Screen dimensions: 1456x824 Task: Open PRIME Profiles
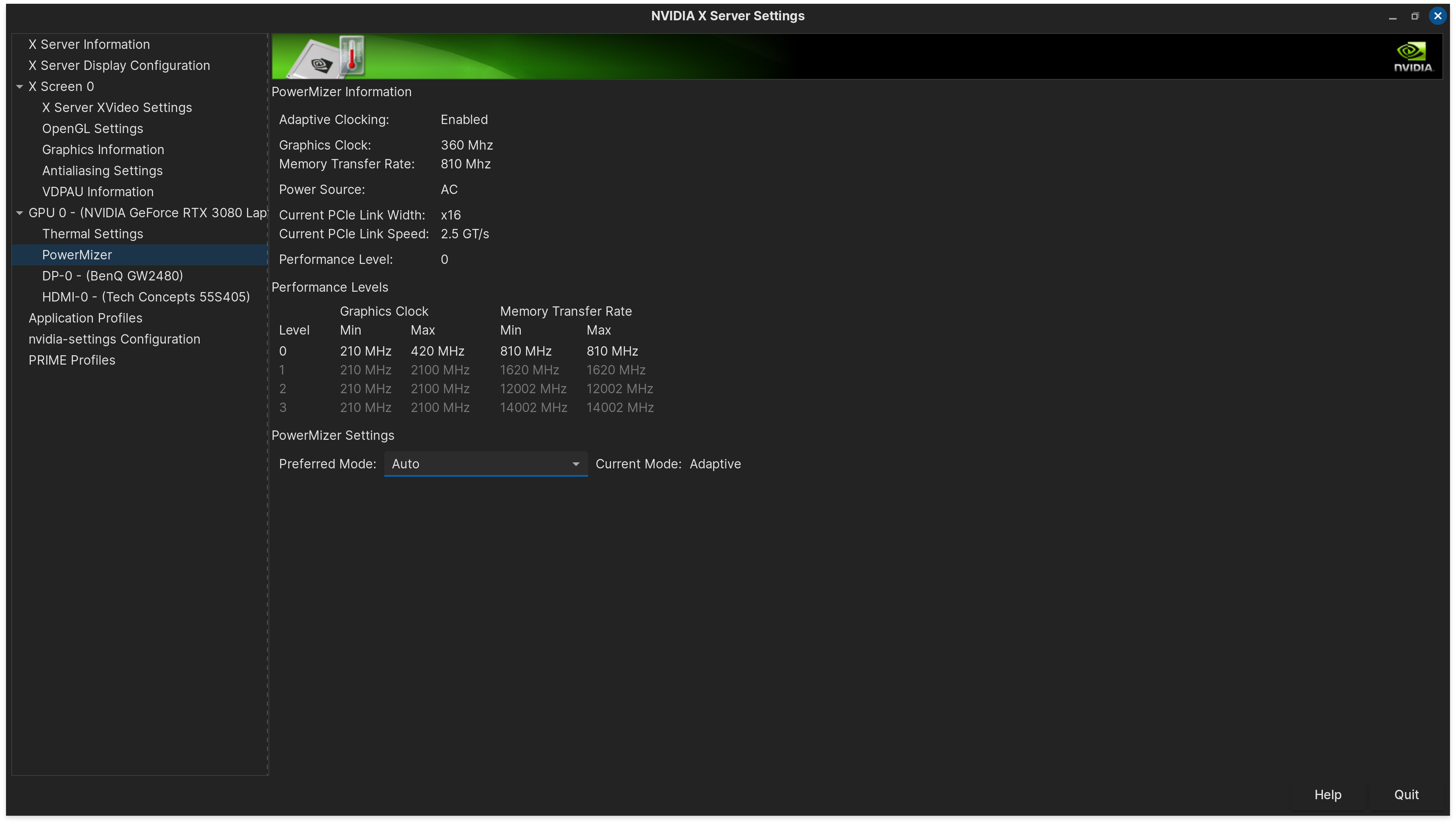[x=72, y=360]
